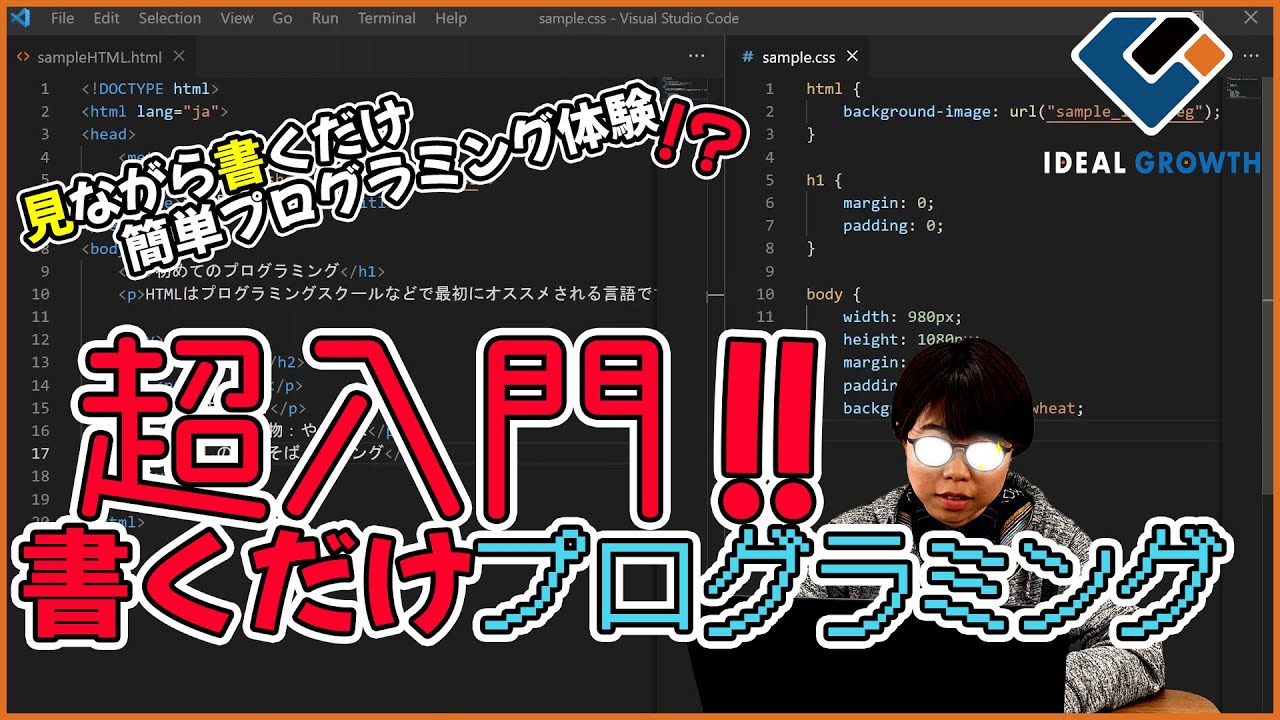The height and width of the screenshot is (720, 1280).
Task: Open the File menu
Action: point(62,18)
